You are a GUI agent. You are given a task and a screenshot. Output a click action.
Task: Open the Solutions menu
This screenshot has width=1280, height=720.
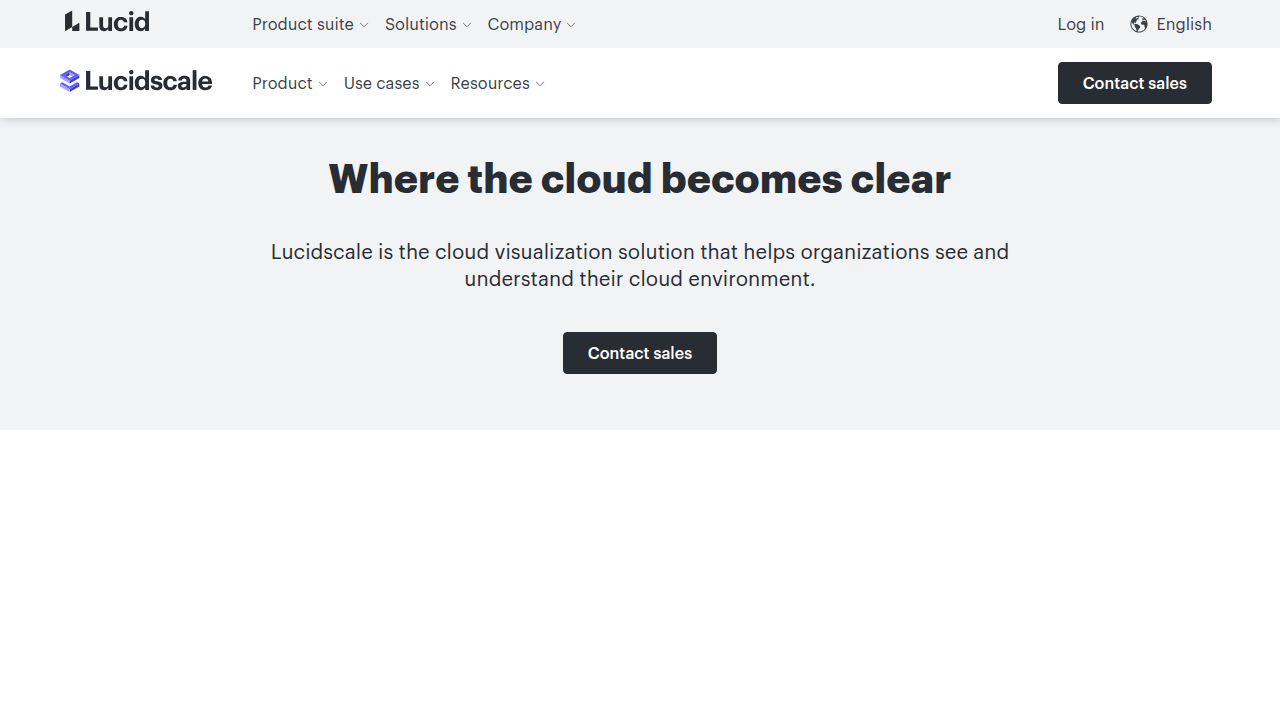pos(428,24)
